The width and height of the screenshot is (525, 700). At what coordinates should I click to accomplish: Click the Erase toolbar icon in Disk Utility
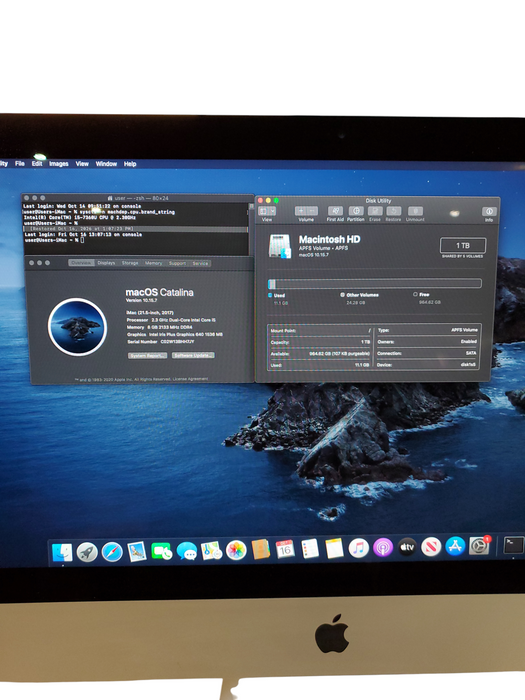[x=375, y=211]
